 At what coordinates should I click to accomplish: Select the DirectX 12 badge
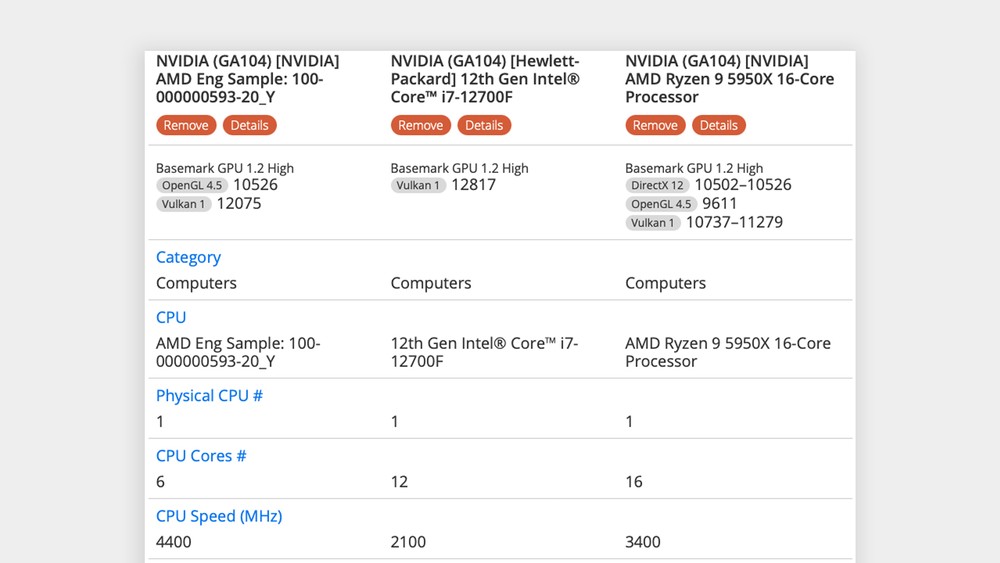[x=656, y=186]
